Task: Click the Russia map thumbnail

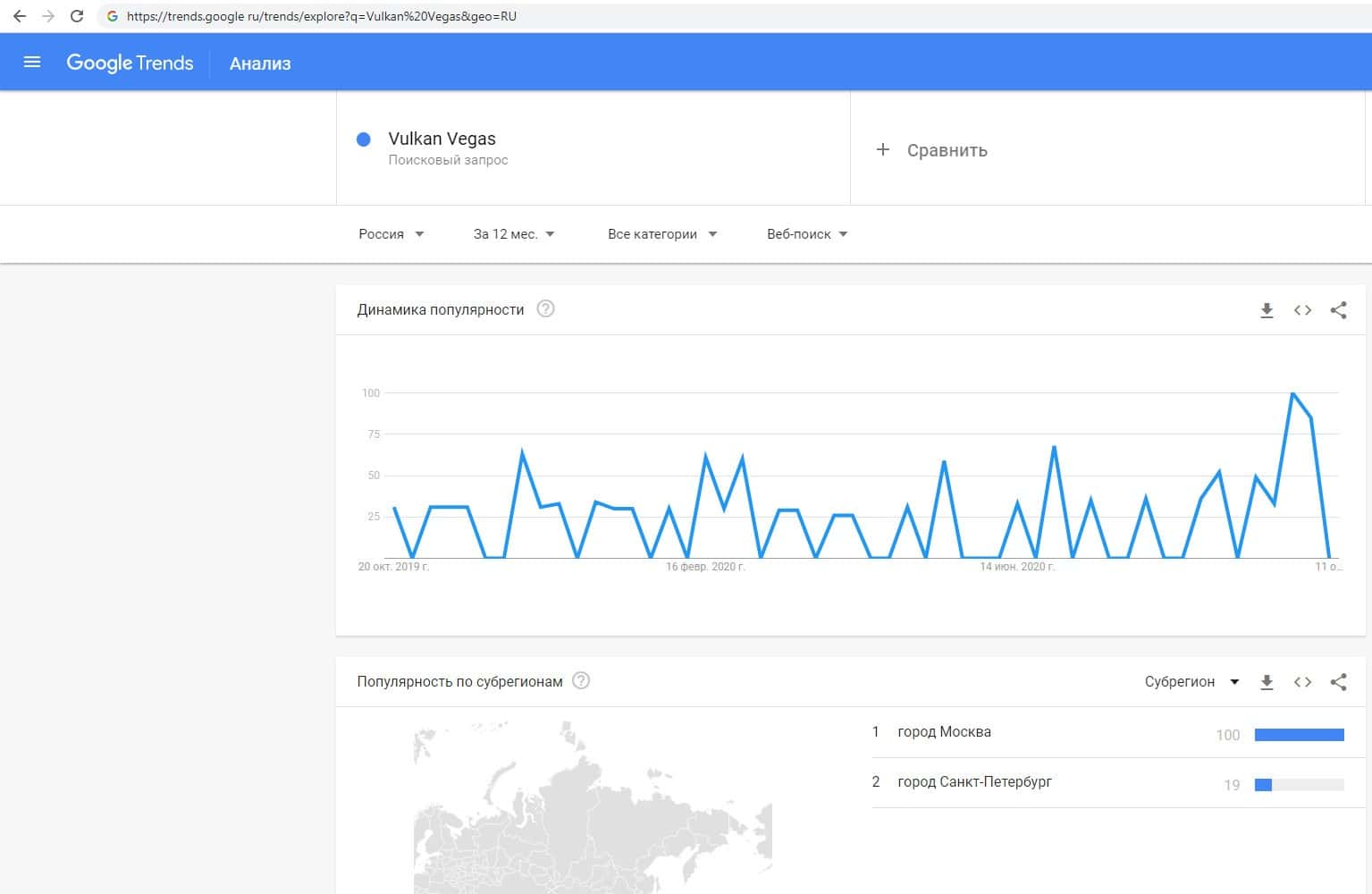Action: pos(593,807)
